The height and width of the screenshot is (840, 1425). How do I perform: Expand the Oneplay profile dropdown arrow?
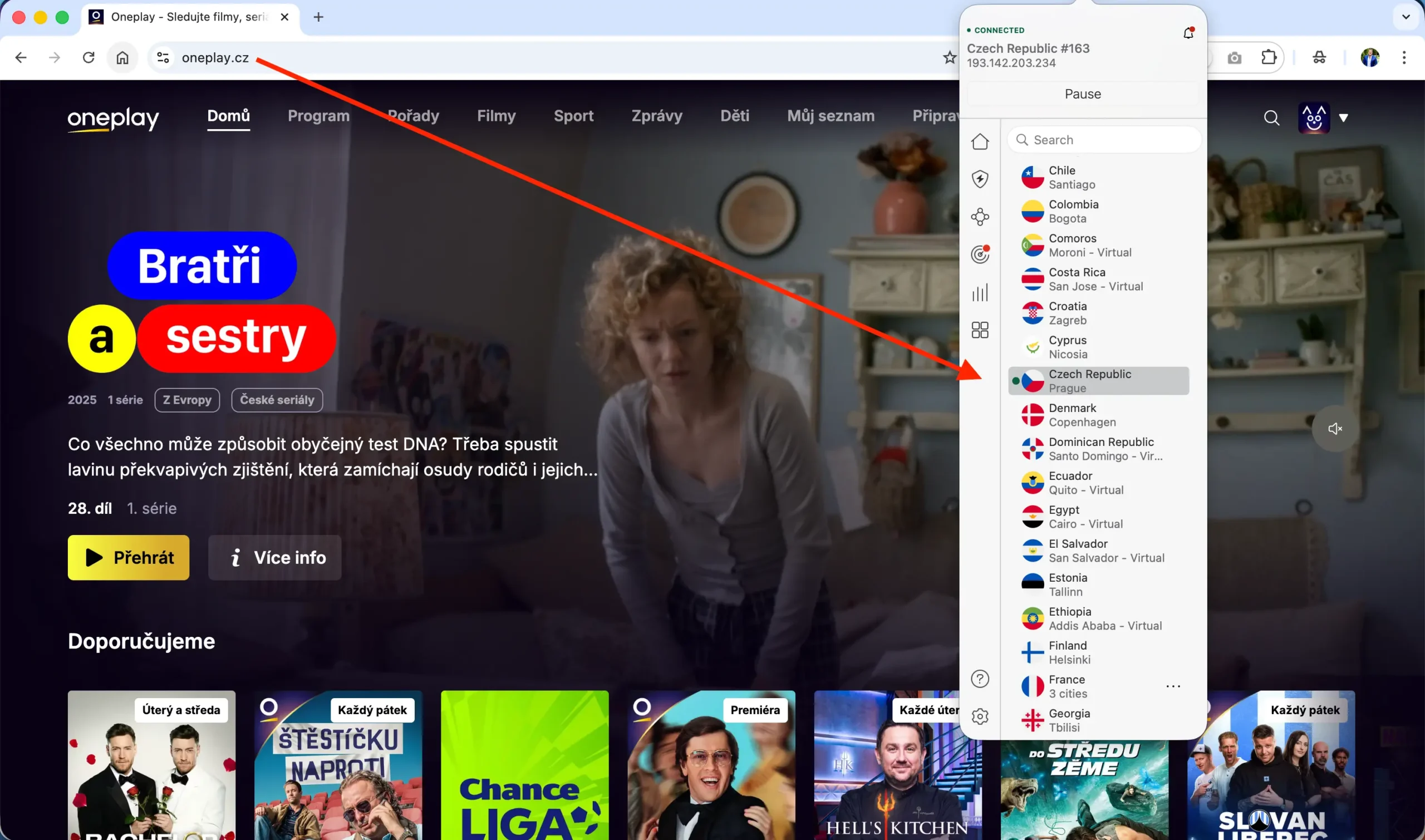[x=1345, y=118]
